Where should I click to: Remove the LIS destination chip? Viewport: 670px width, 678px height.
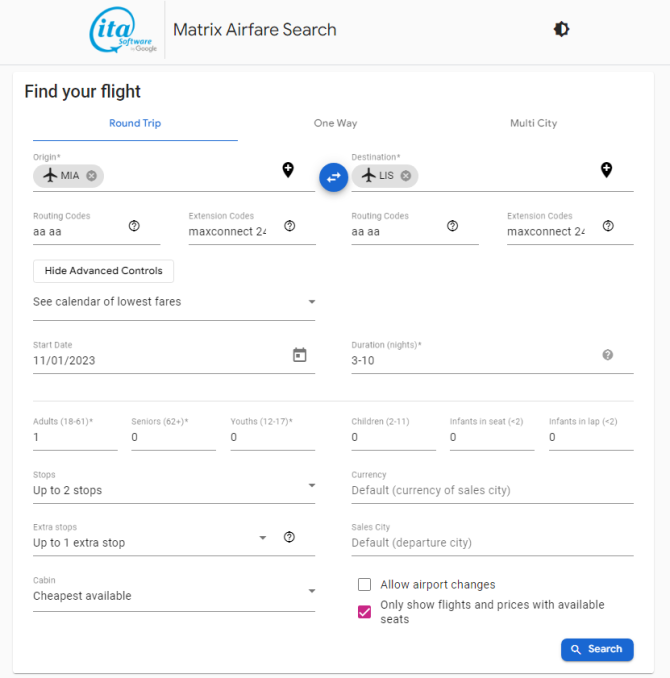tap(406, 176)
